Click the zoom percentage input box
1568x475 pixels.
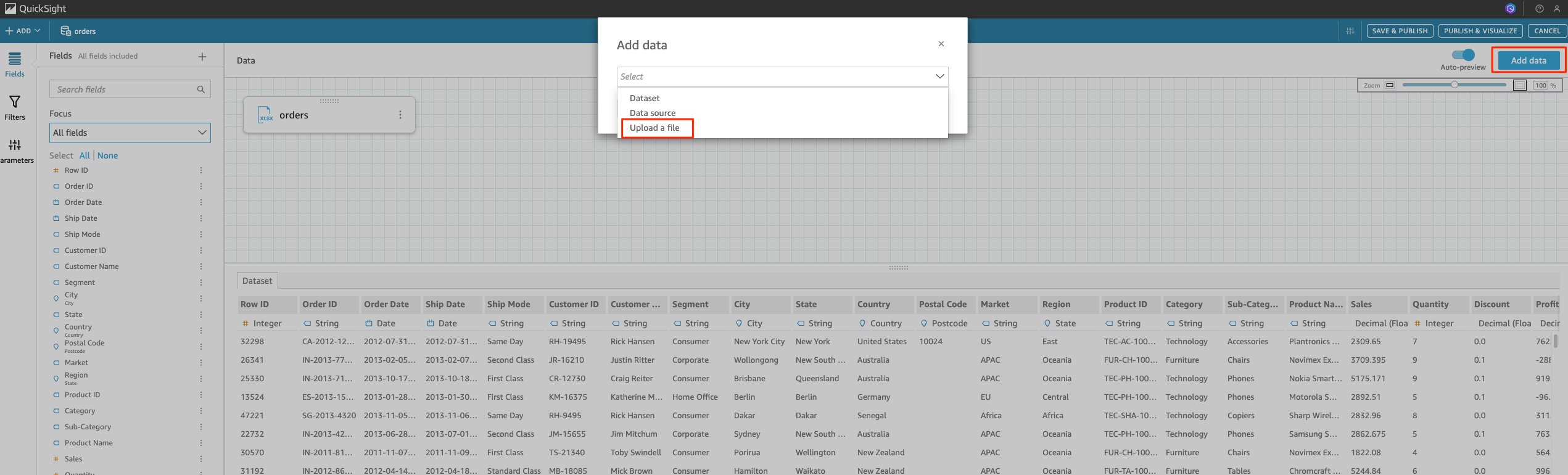pos(1540,85)
